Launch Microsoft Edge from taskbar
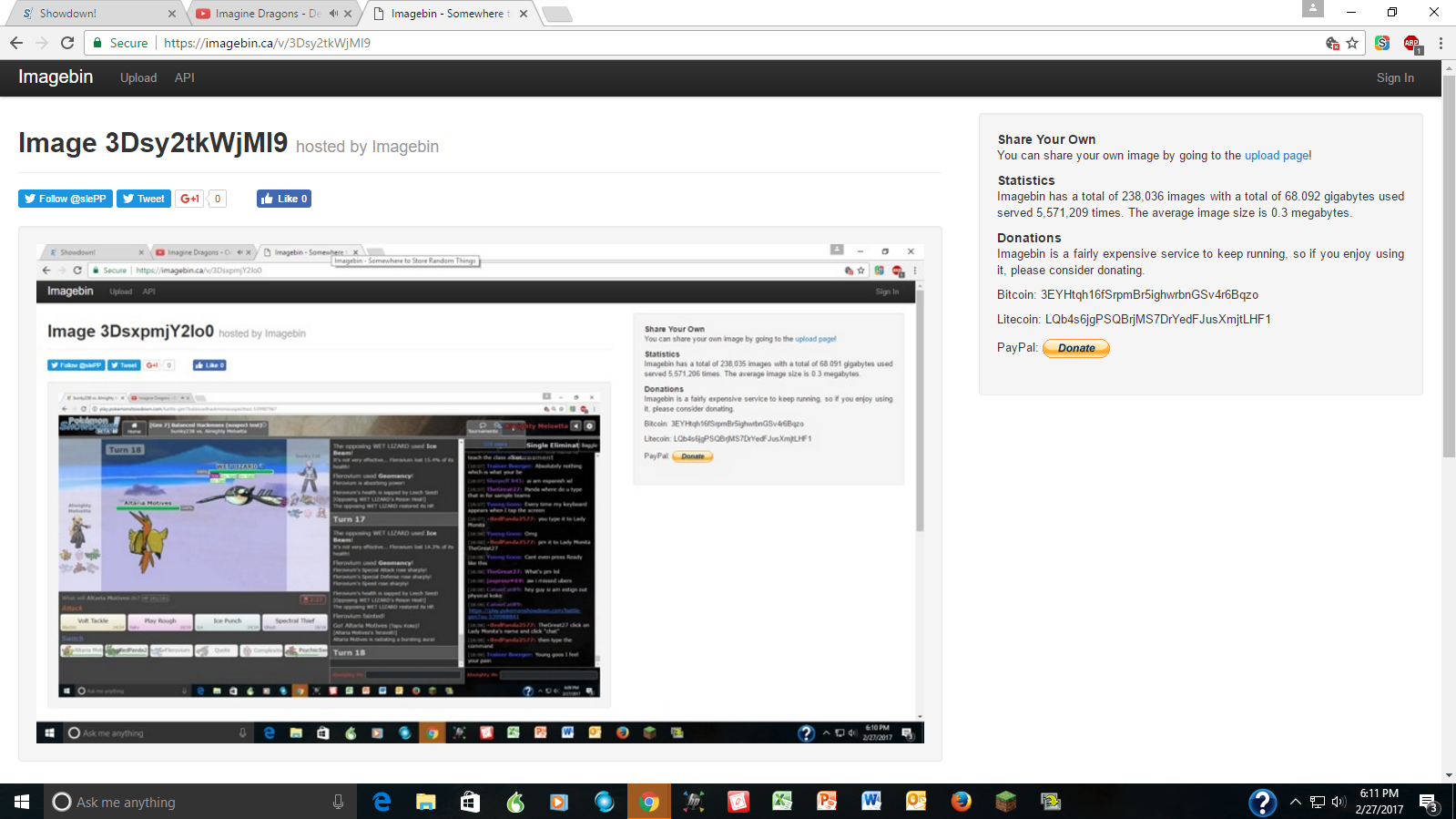Viewport: 1456px width, 819px height. [x=382, y=802]
